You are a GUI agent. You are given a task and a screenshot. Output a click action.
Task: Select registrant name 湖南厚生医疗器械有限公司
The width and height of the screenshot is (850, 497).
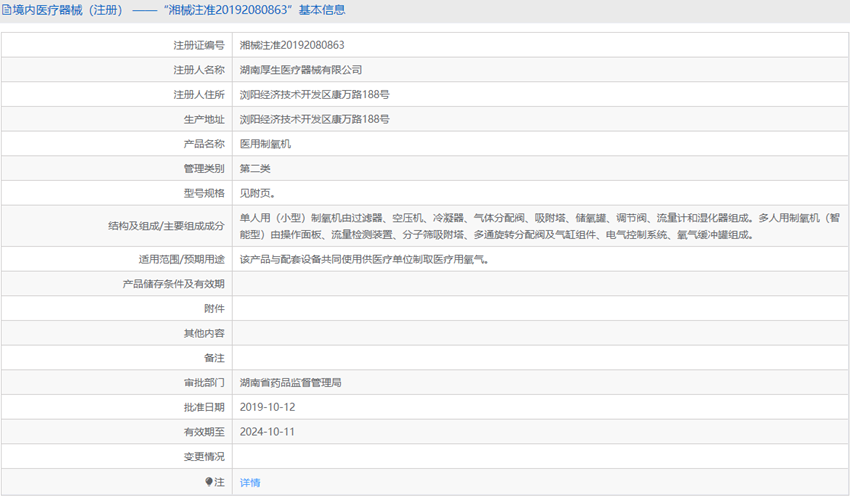tap(301, 70)
